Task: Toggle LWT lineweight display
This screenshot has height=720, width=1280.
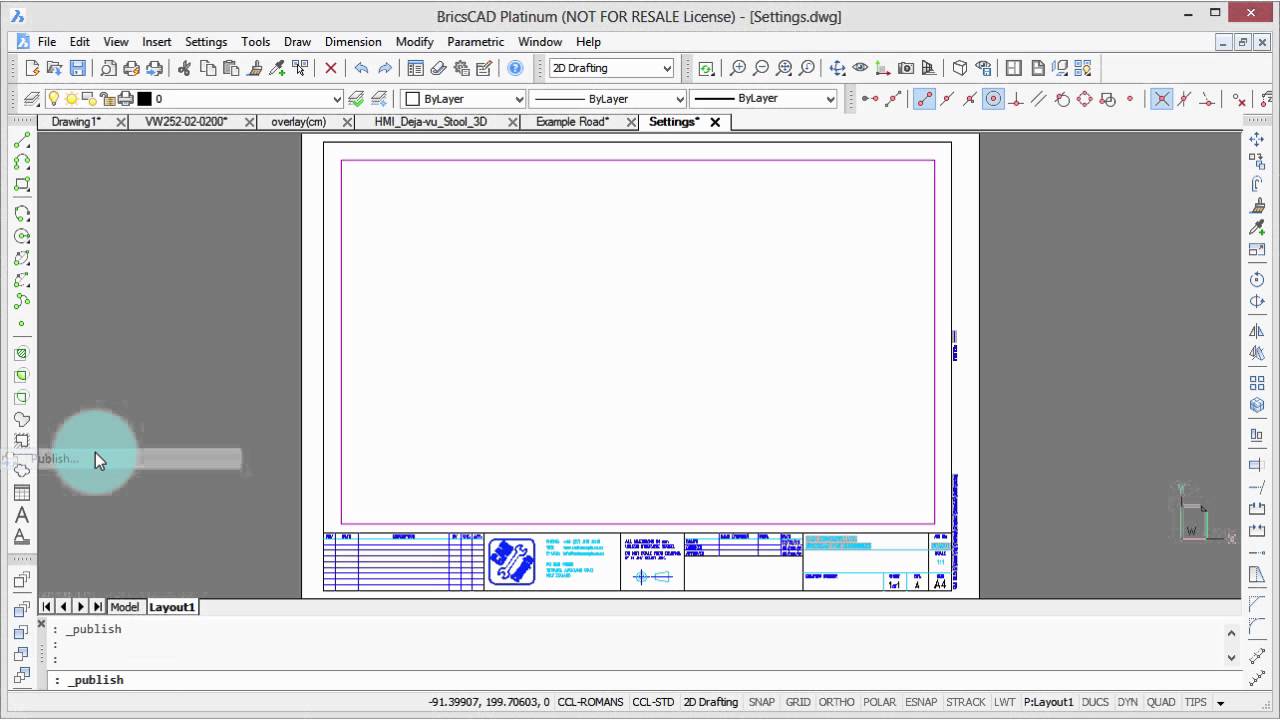Action: pyautogui.click(x=1004, y=702)
